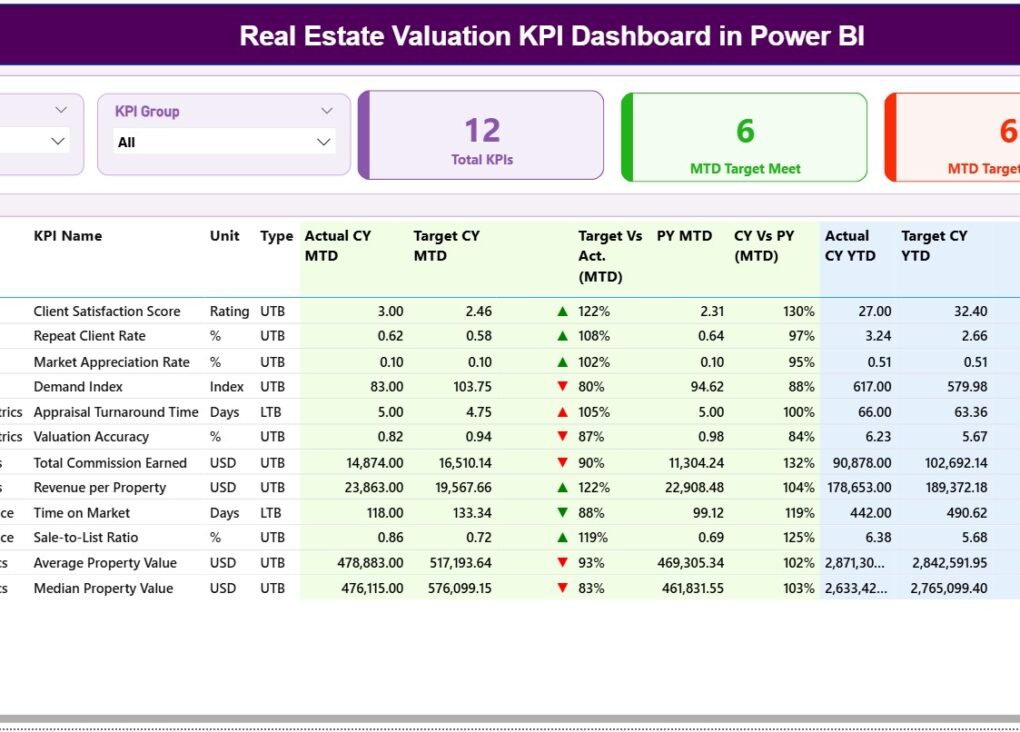Click the red down arrow beside Demand Index
1020x732 pixels.
561,387
